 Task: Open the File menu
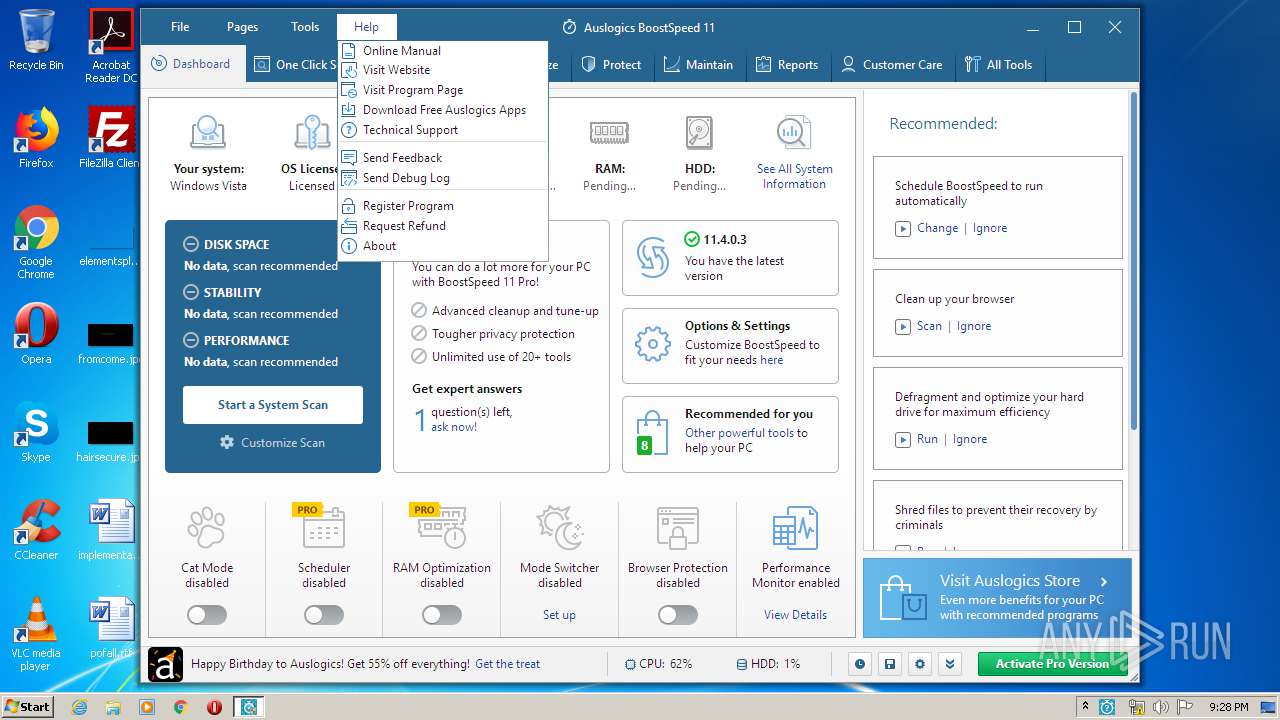tap(180, 27)
